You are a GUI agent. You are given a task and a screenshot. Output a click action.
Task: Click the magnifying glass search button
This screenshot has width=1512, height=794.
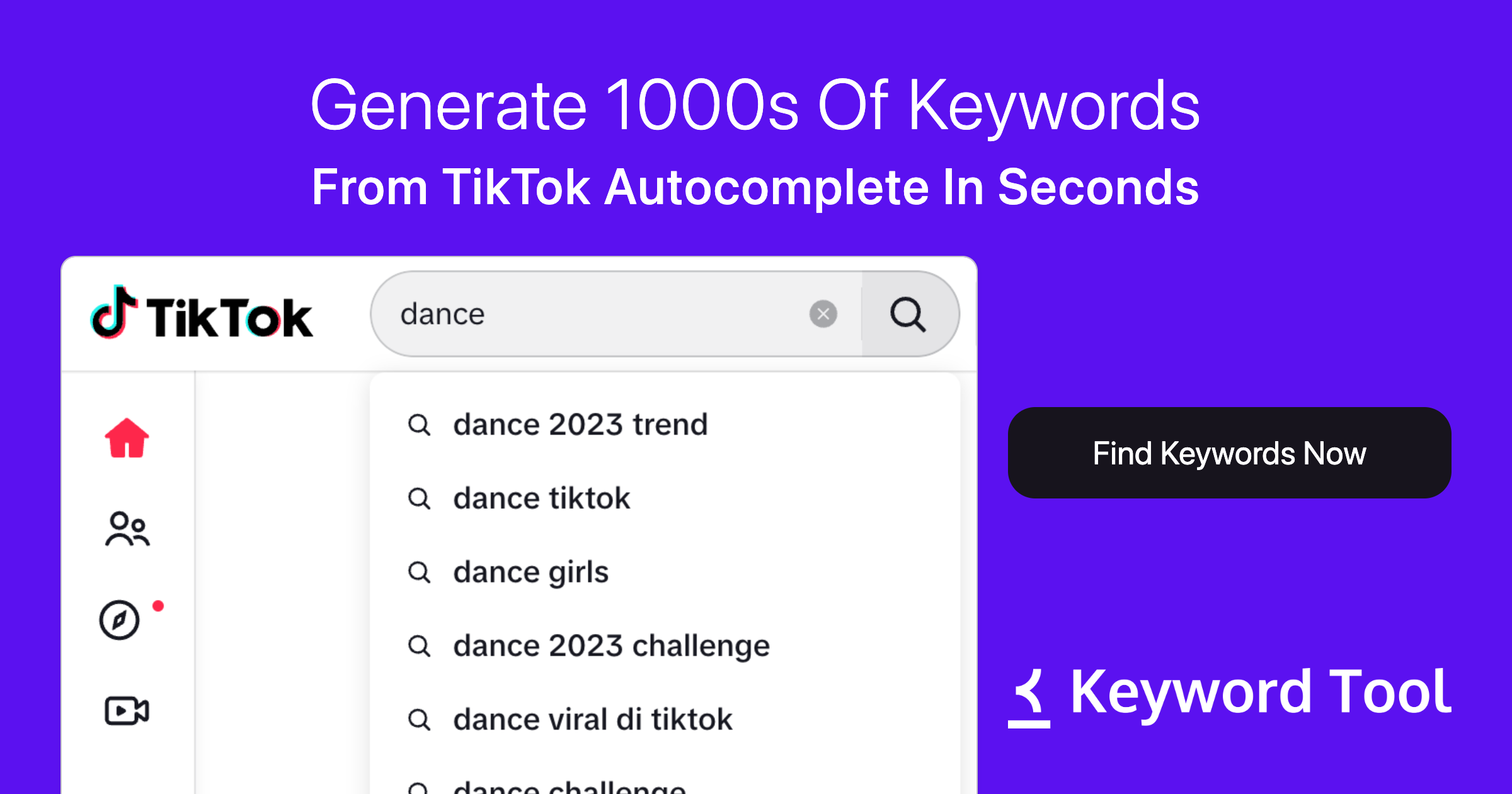coord(908,314)
